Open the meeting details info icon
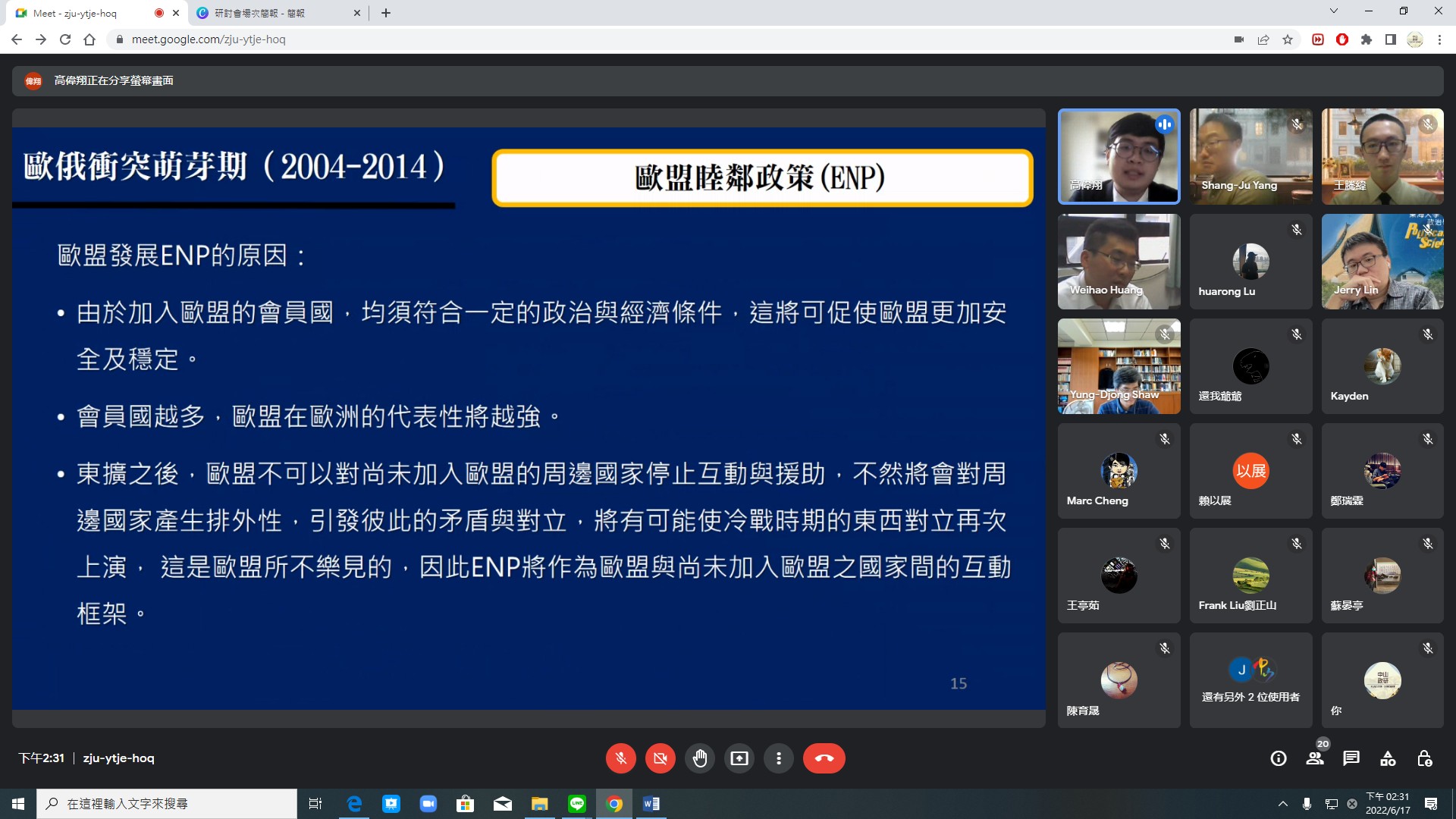The height and width of the screenshot is (819, 1456). (1279, 758)
